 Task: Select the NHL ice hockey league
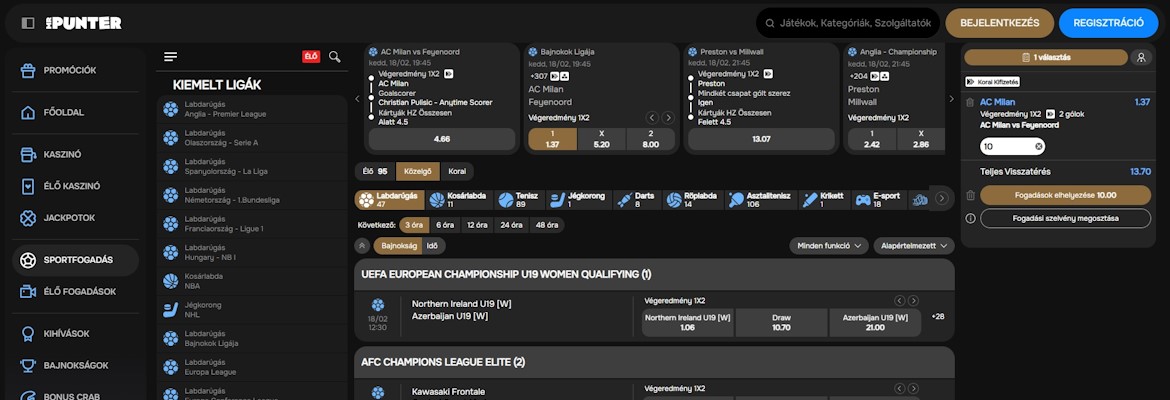point(252,310)
